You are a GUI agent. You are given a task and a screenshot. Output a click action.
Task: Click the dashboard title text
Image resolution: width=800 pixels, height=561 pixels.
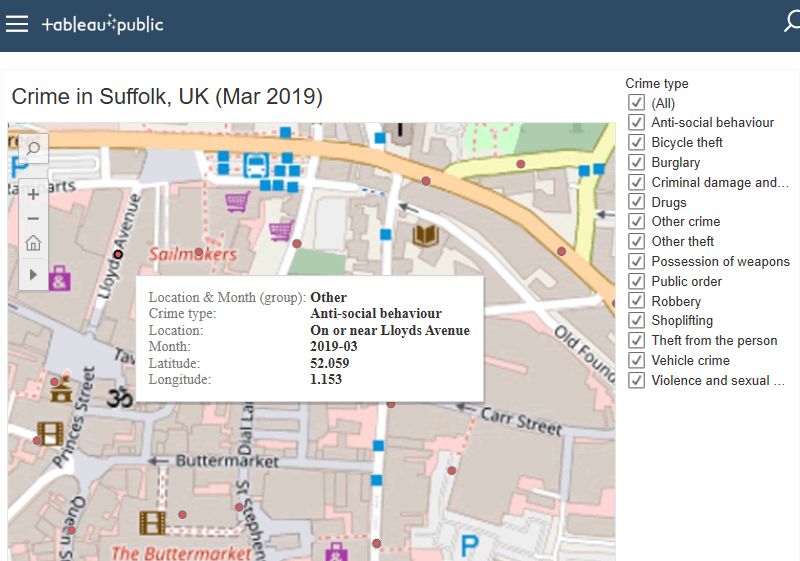tap(167, 97)
